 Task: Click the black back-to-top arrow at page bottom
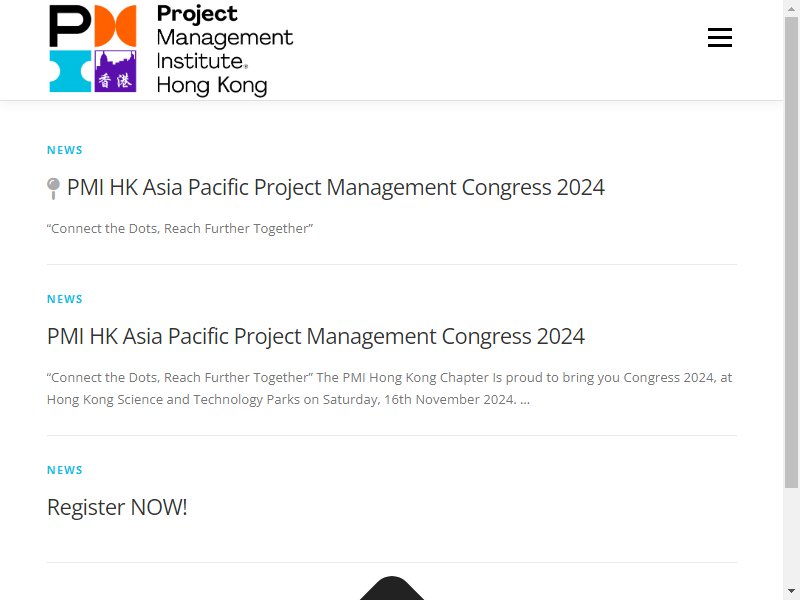coord(392,588)
